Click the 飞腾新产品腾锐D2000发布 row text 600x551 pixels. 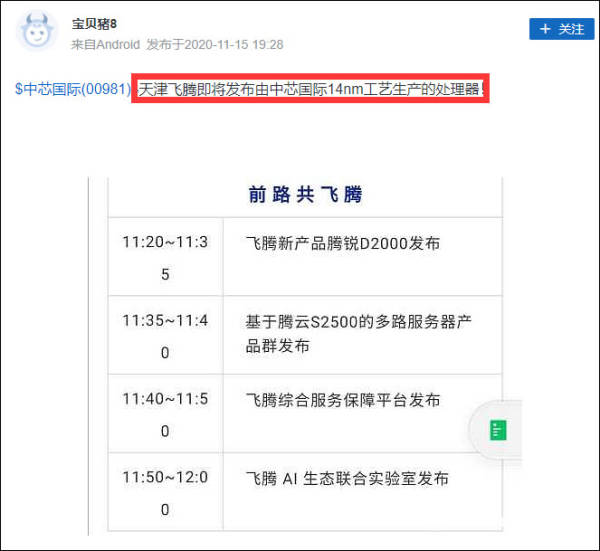343,243
